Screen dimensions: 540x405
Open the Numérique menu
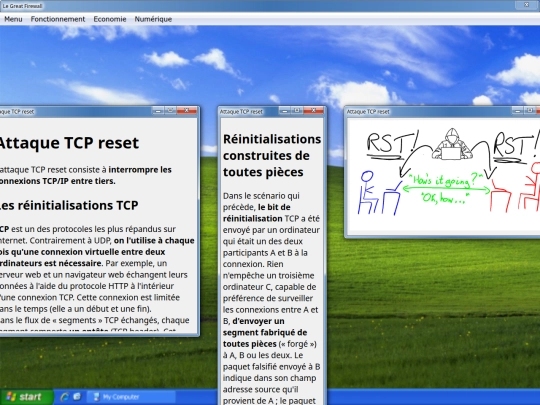pos(153,19)
